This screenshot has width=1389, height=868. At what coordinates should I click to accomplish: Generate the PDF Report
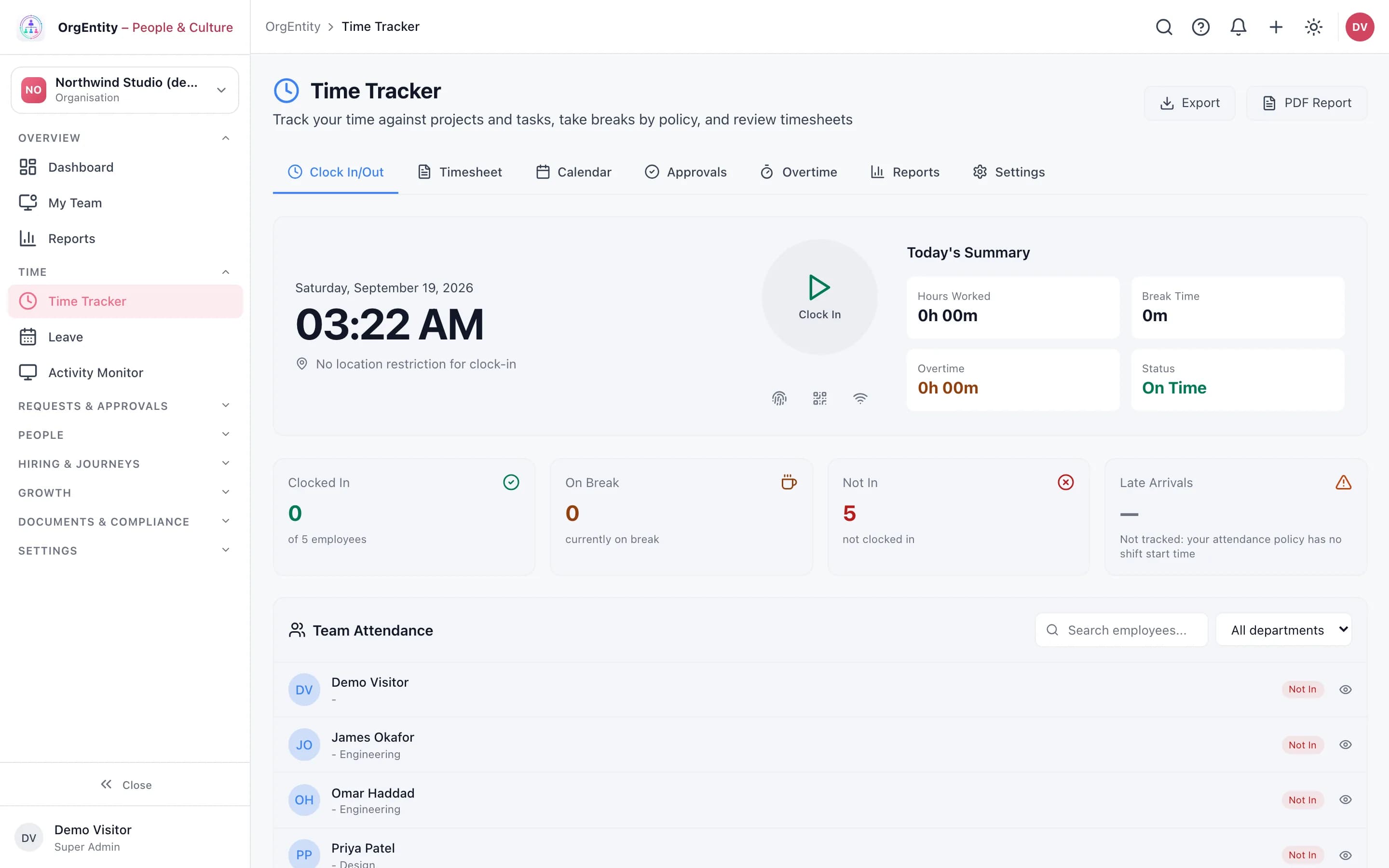coord(1307,103)
